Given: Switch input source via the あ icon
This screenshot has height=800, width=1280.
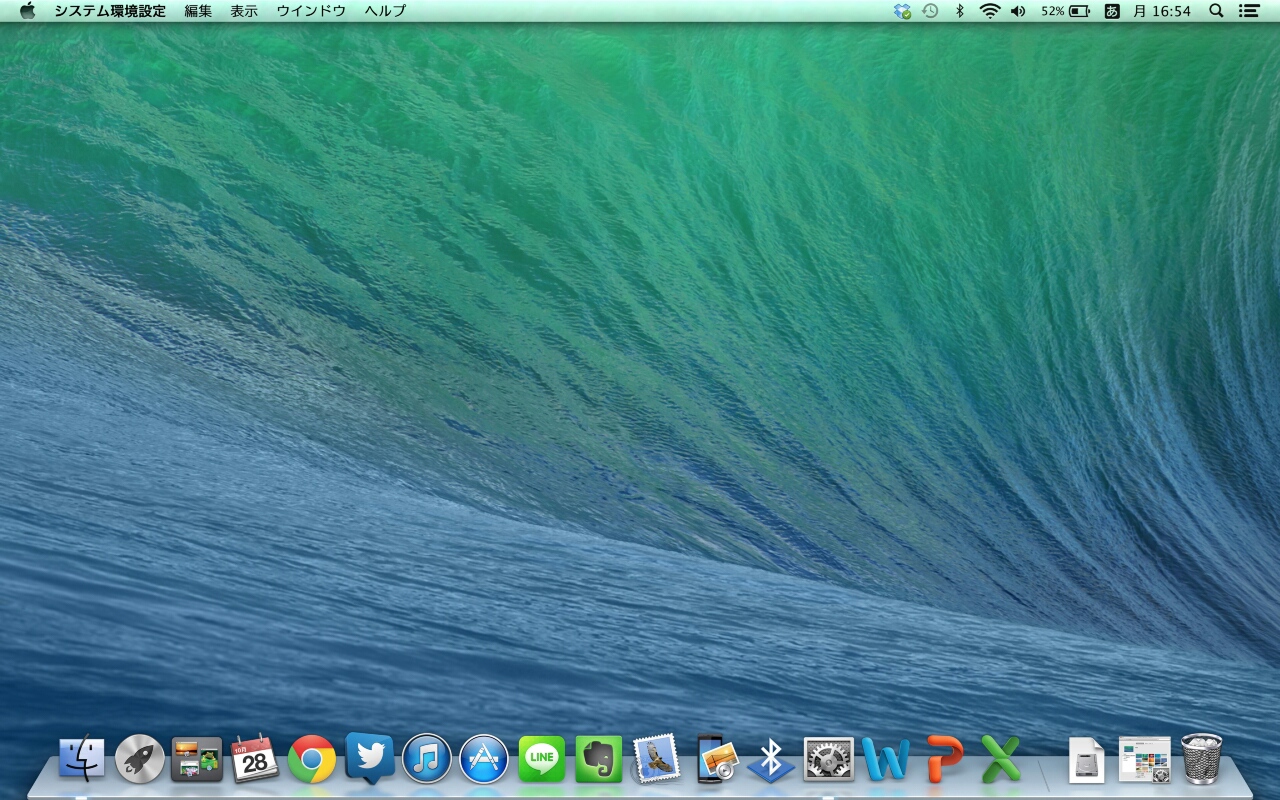Looking at the screenshot, I should click(x=1112, y=11).
